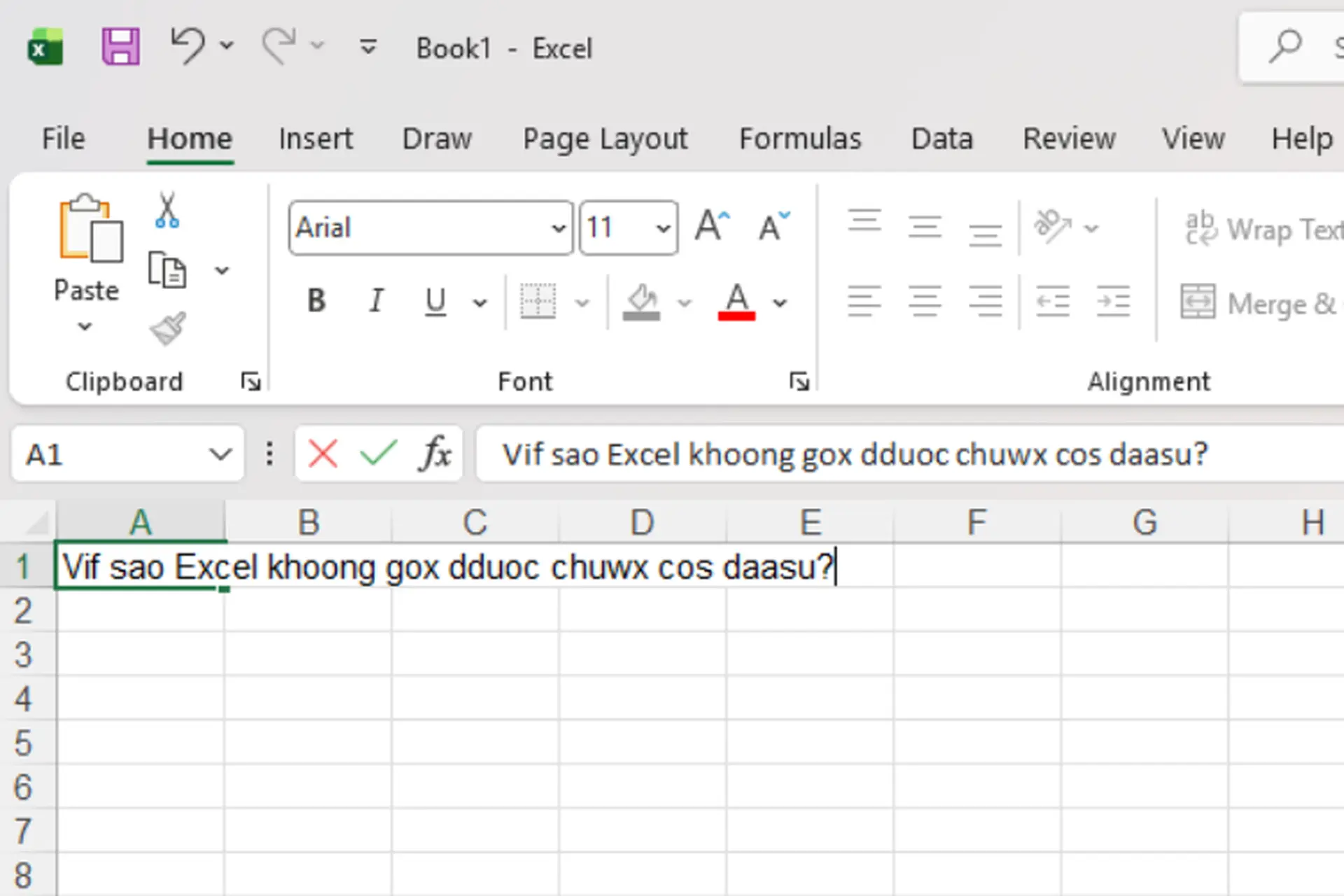This screenshot has height=896, width=1344.
Task: Switch to the View tab
Action: pyautogui.click(x=1193, y=139)
